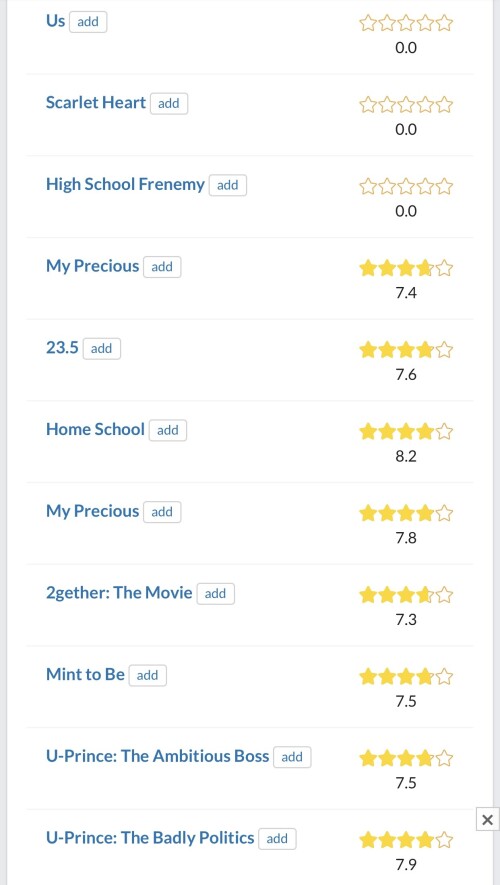The image size is (500, 885).
Task: Click the star rating for 23.5
Action: [x=406, y=350]
